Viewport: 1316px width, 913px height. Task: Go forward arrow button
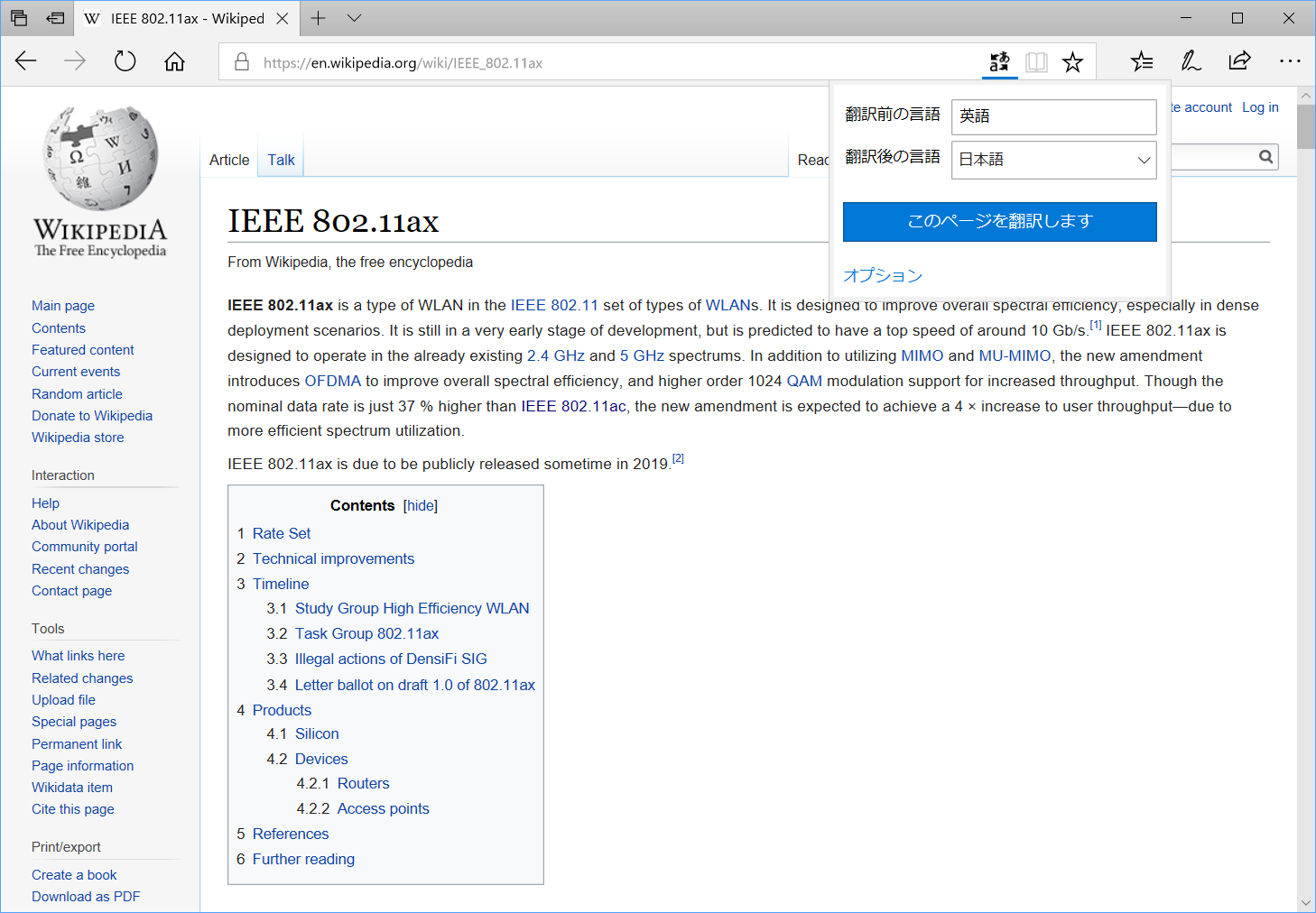75,61
